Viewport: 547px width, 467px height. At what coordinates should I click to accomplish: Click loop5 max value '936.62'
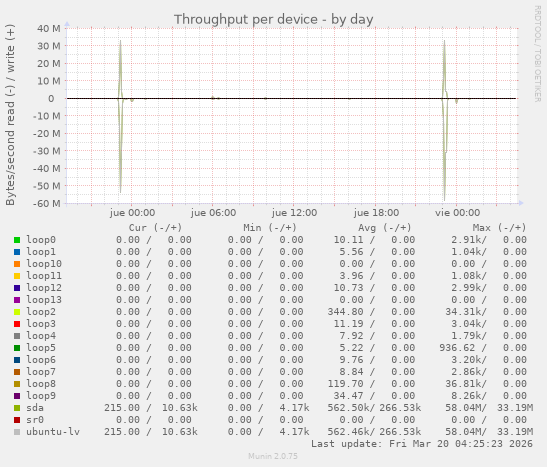[x=457, y=348]
